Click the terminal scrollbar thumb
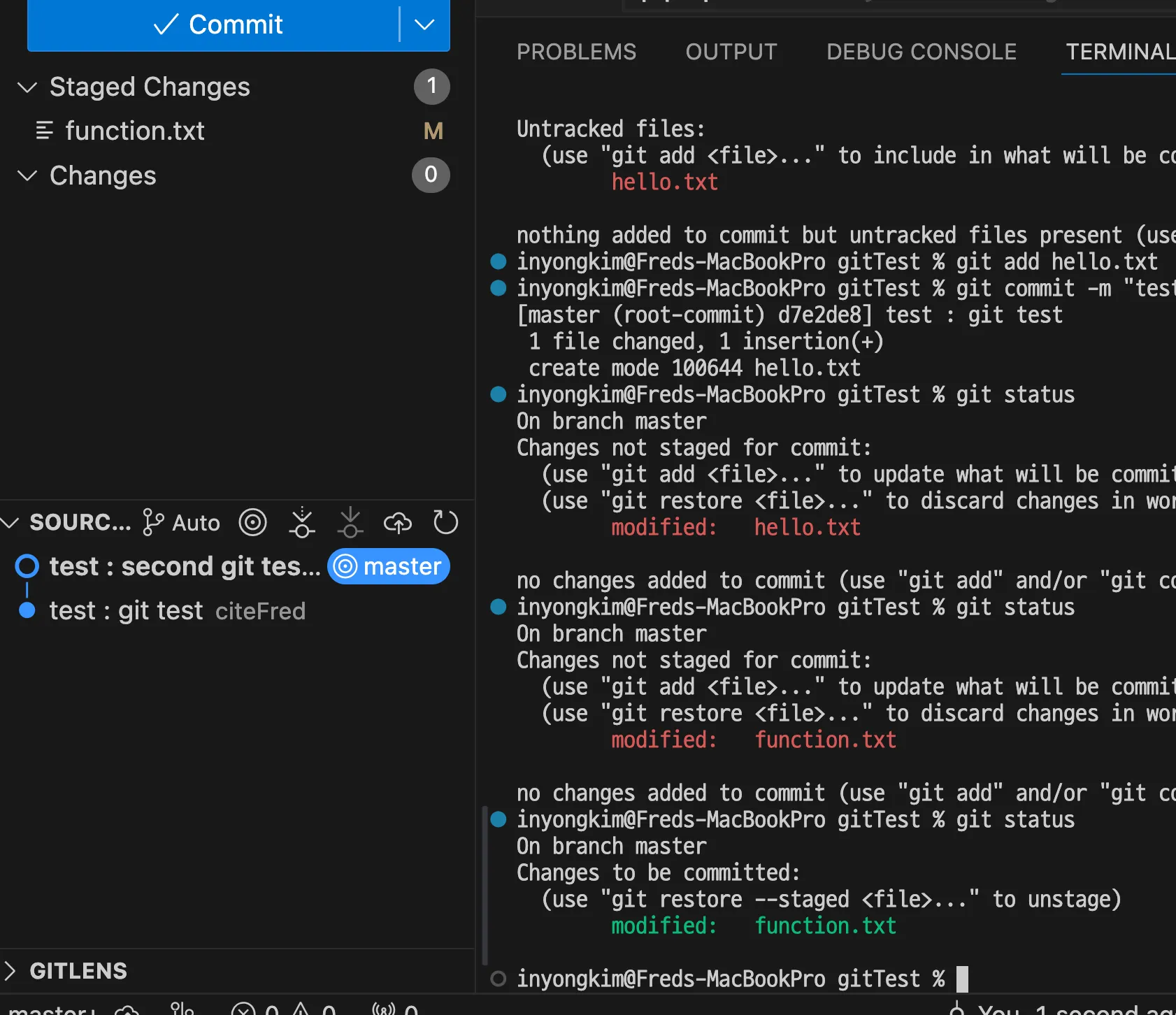The width and height of the screenshot is (1176, 1015). [485, 884]
